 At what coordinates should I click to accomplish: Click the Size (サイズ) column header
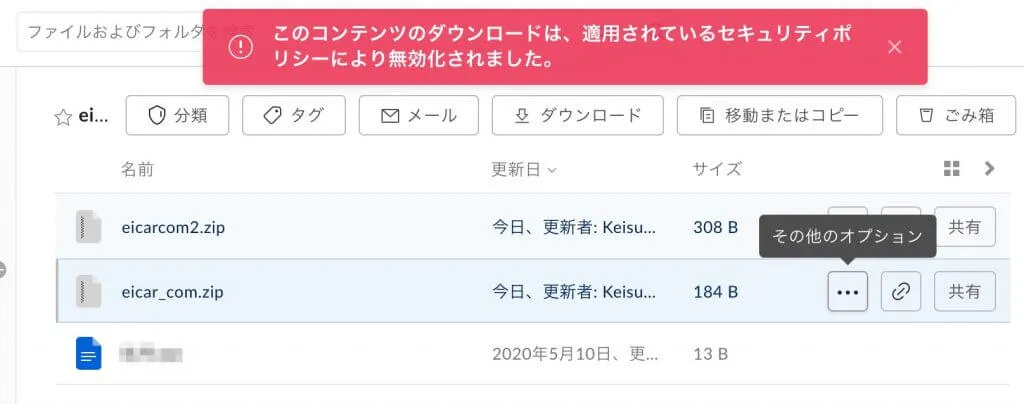pos(717,169)
